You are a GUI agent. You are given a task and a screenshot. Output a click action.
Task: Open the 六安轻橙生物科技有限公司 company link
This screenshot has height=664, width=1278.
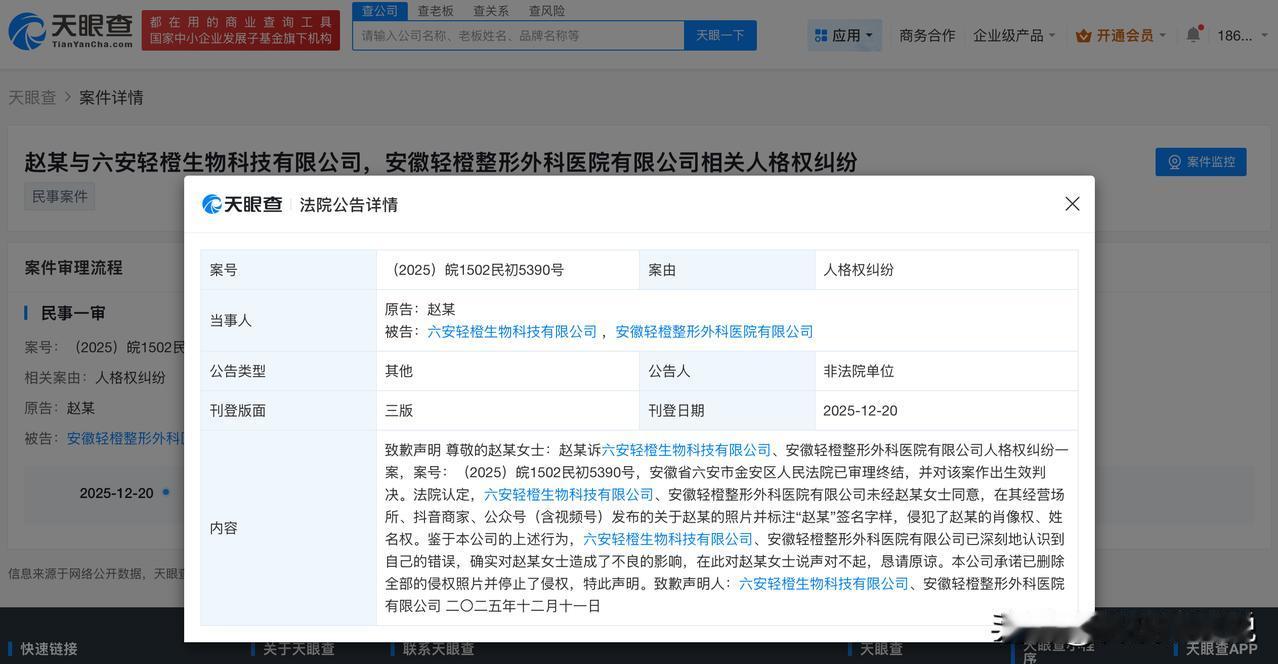[513, 330]
